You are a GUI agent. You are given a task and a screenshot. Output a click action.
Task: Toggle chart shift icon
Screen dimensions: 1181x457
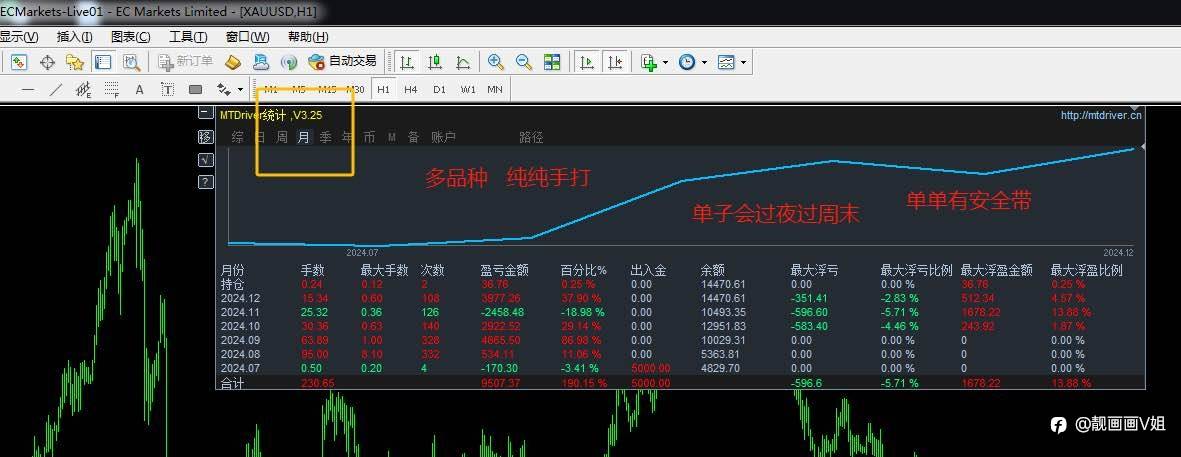pyautogui.click(x=615, y=62)
